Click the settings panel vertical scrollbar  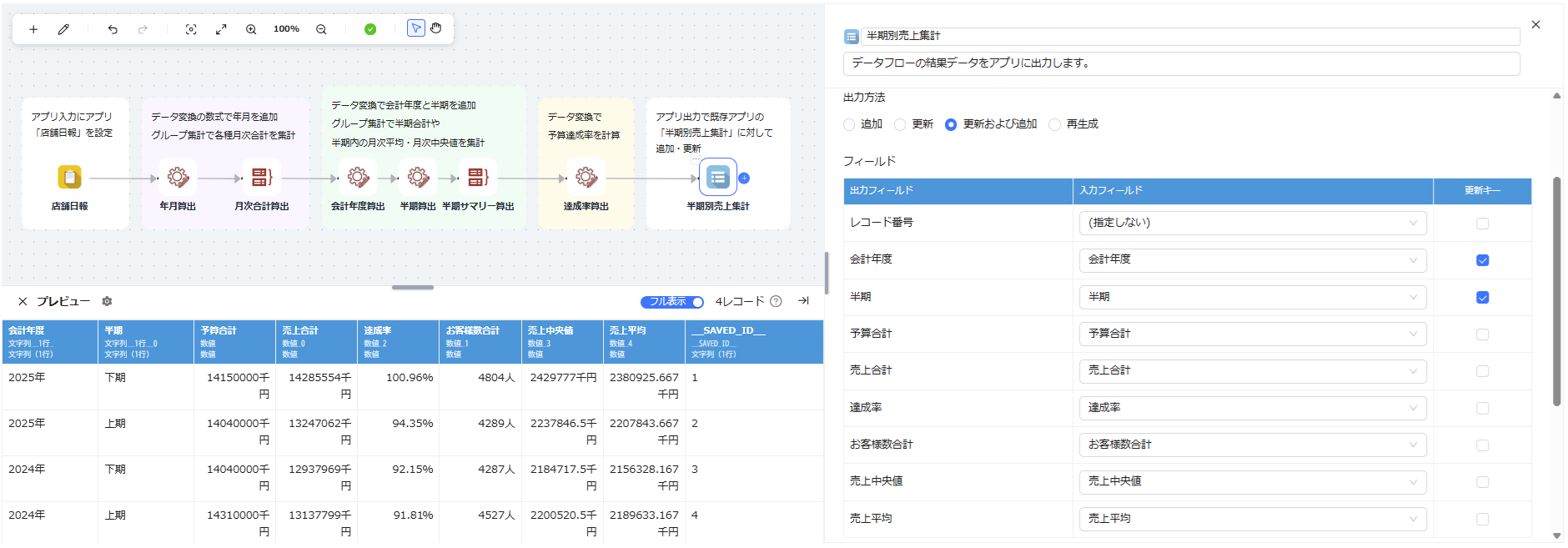(x=1556, y=292)
